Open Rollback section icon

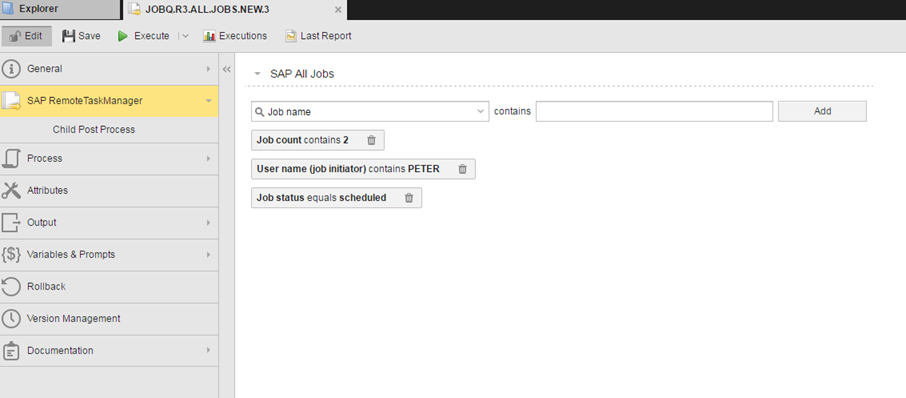click(11, 287)
